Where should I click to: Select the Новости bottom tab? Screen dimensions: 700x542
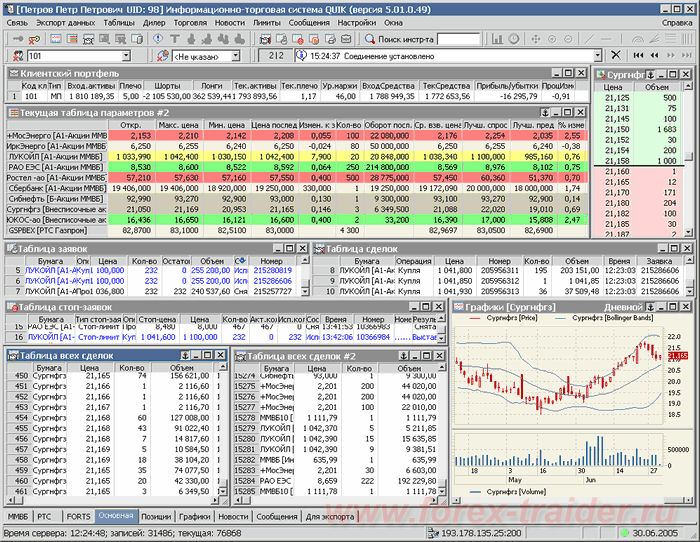232,516
